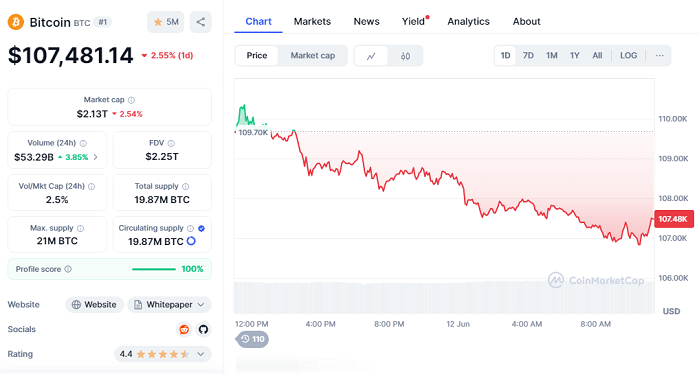Click the Profile score info icon
The image size is (699, 374).
coord(68,269)
